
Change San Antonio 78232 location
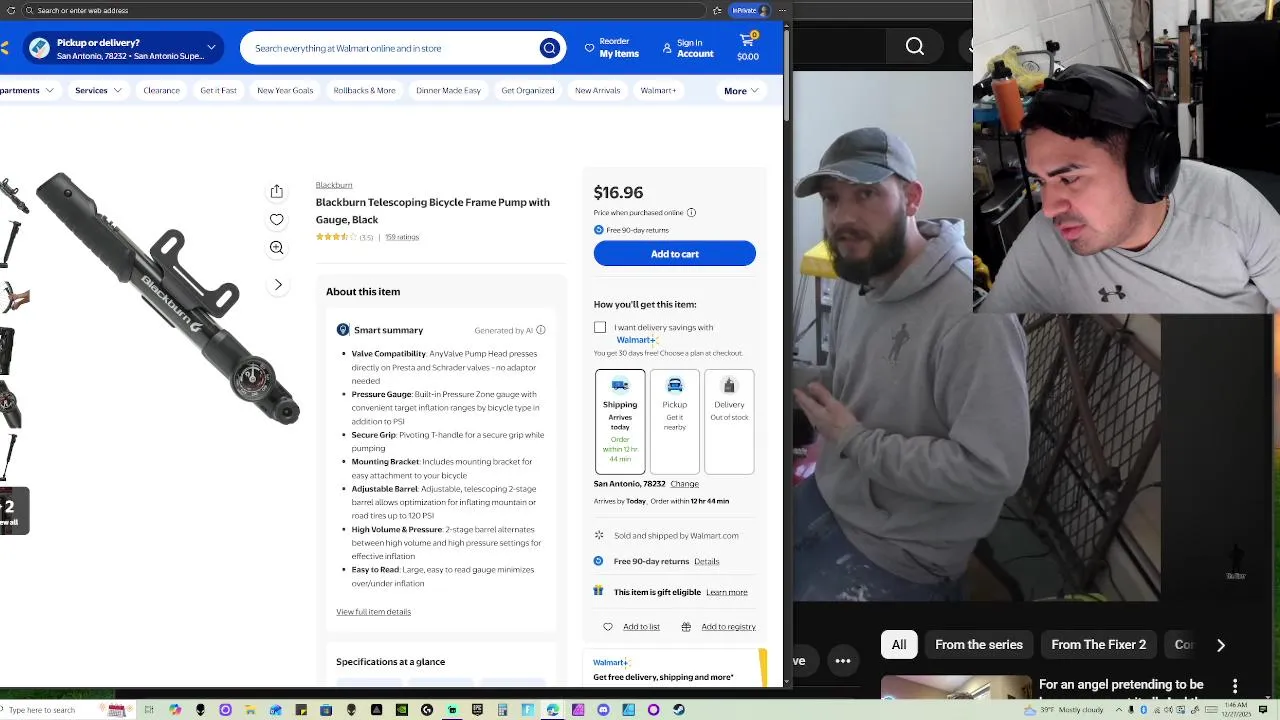[684, 484]
